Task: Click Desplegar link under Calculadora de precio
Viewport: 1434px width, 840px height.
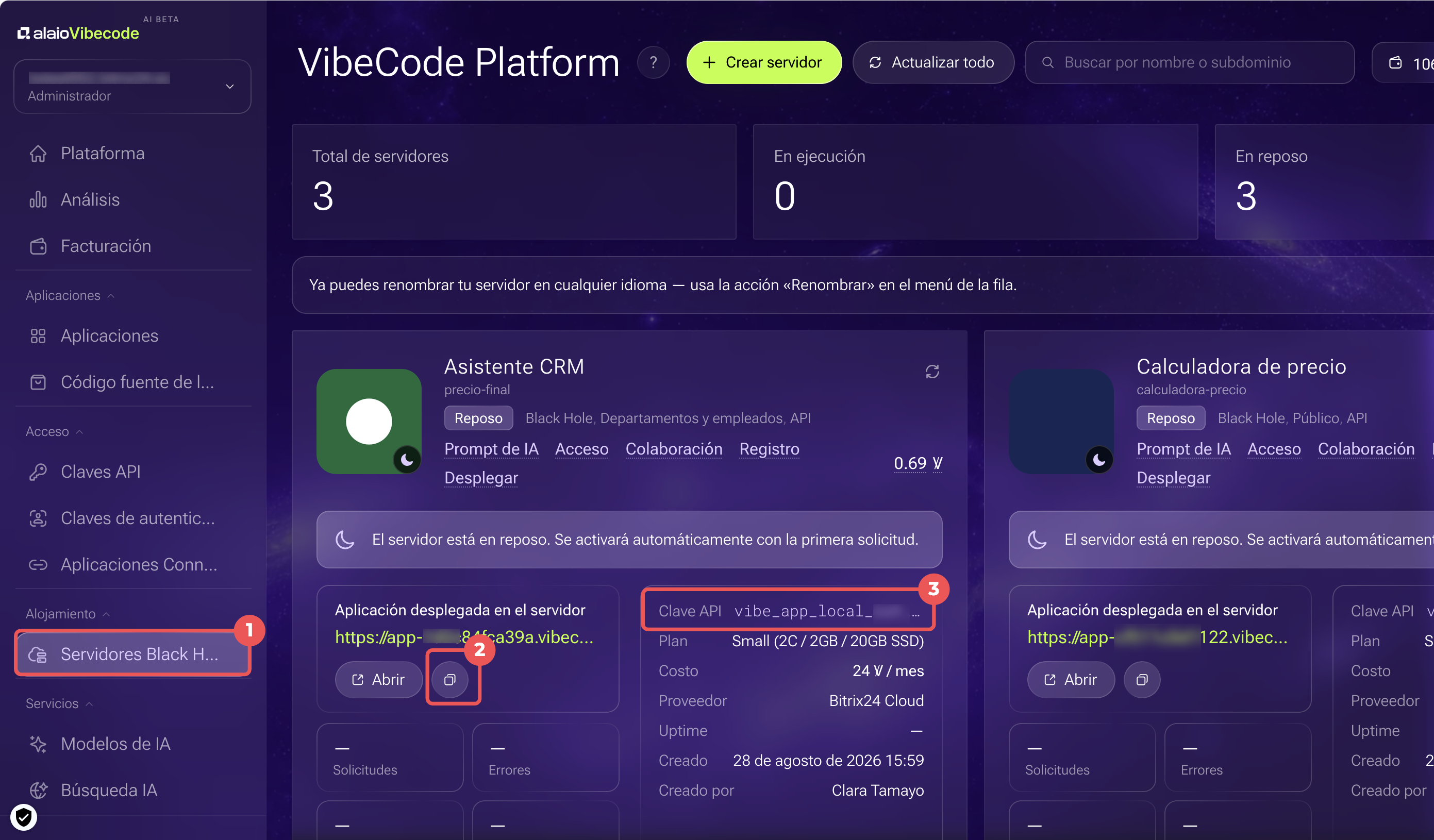Action: 1173,478
